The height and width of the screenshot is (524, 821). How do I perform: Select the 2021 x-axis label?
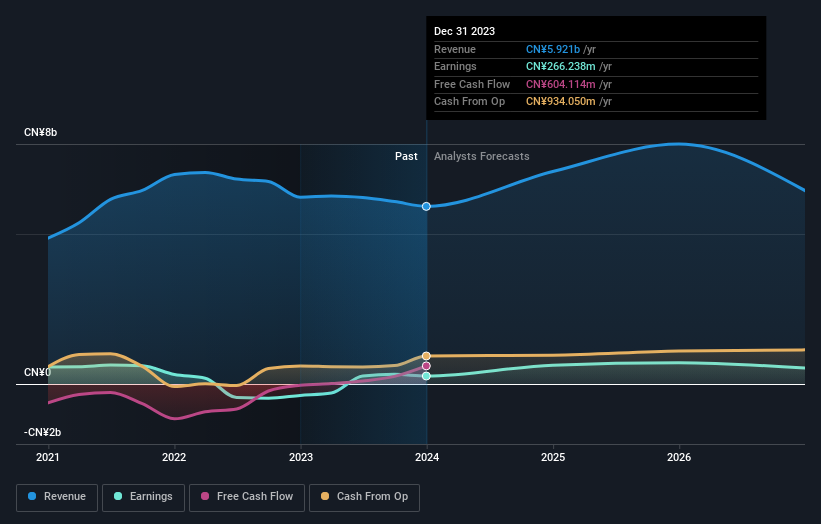[x=48, y=457]
